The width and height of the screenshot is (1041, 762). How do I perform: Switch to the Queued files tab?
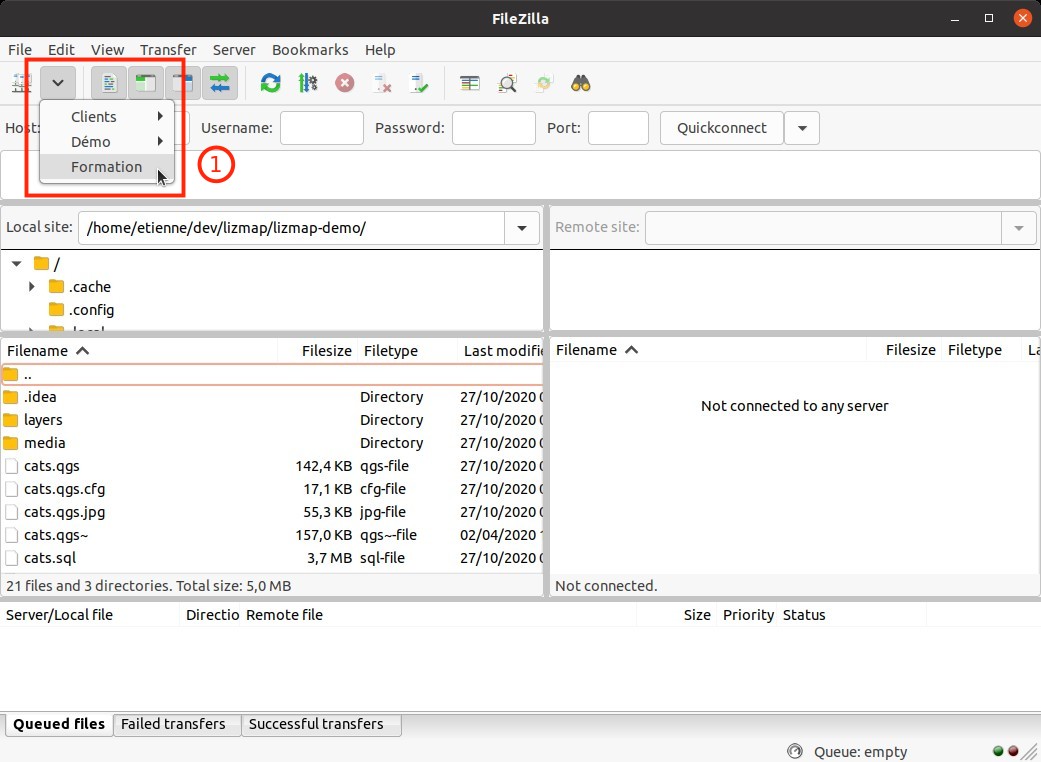point(59,724)
